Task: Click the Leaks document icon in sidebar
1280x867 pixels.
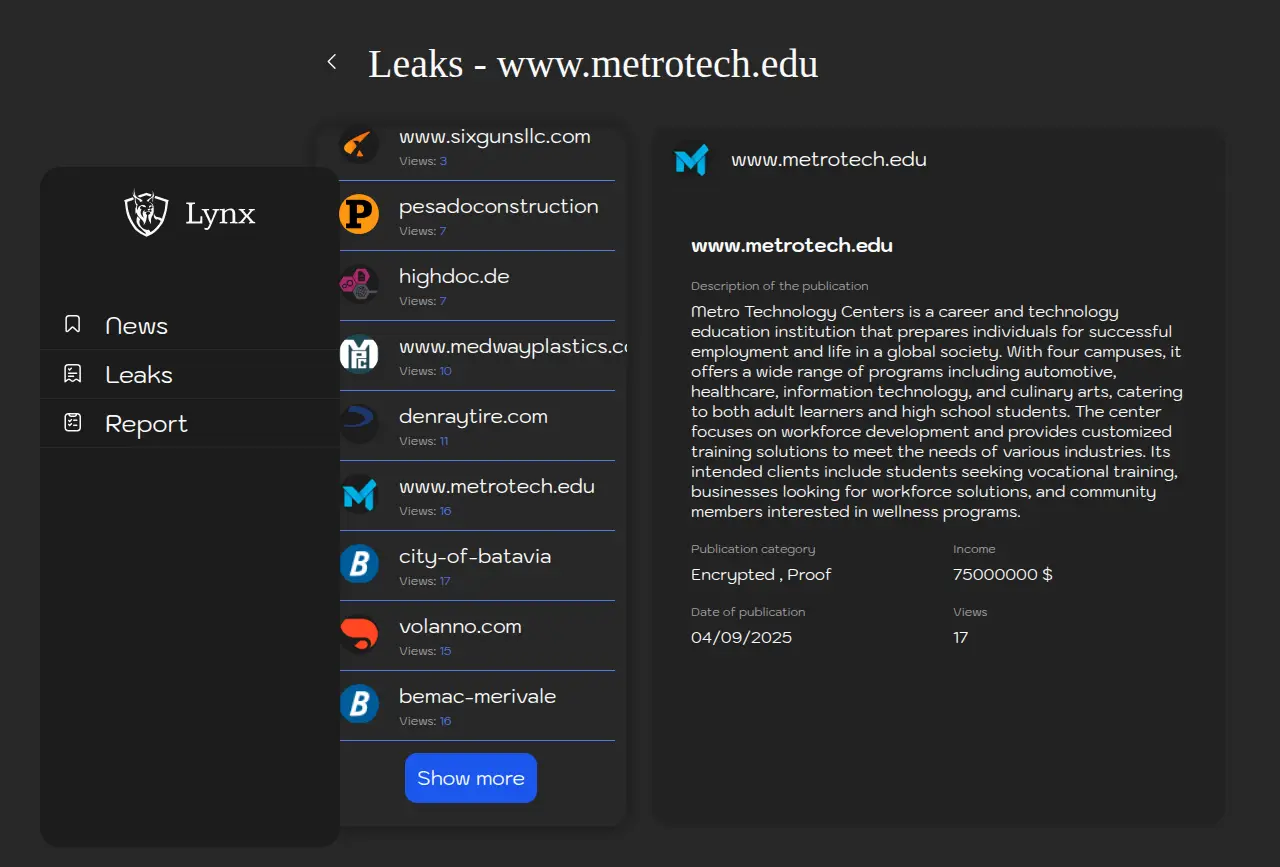Action: click(x=73, y=374)
